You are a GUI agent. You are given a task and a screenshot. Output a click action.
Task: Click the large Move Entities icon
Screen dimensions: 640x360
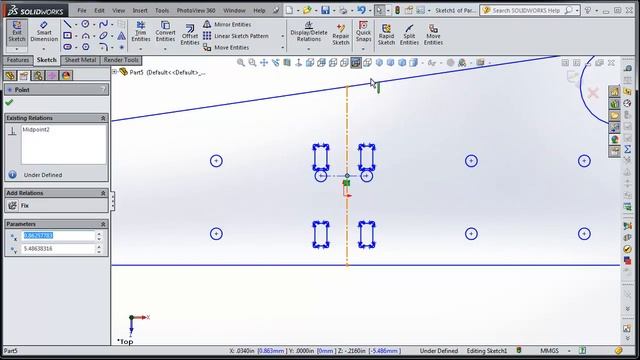433,34
